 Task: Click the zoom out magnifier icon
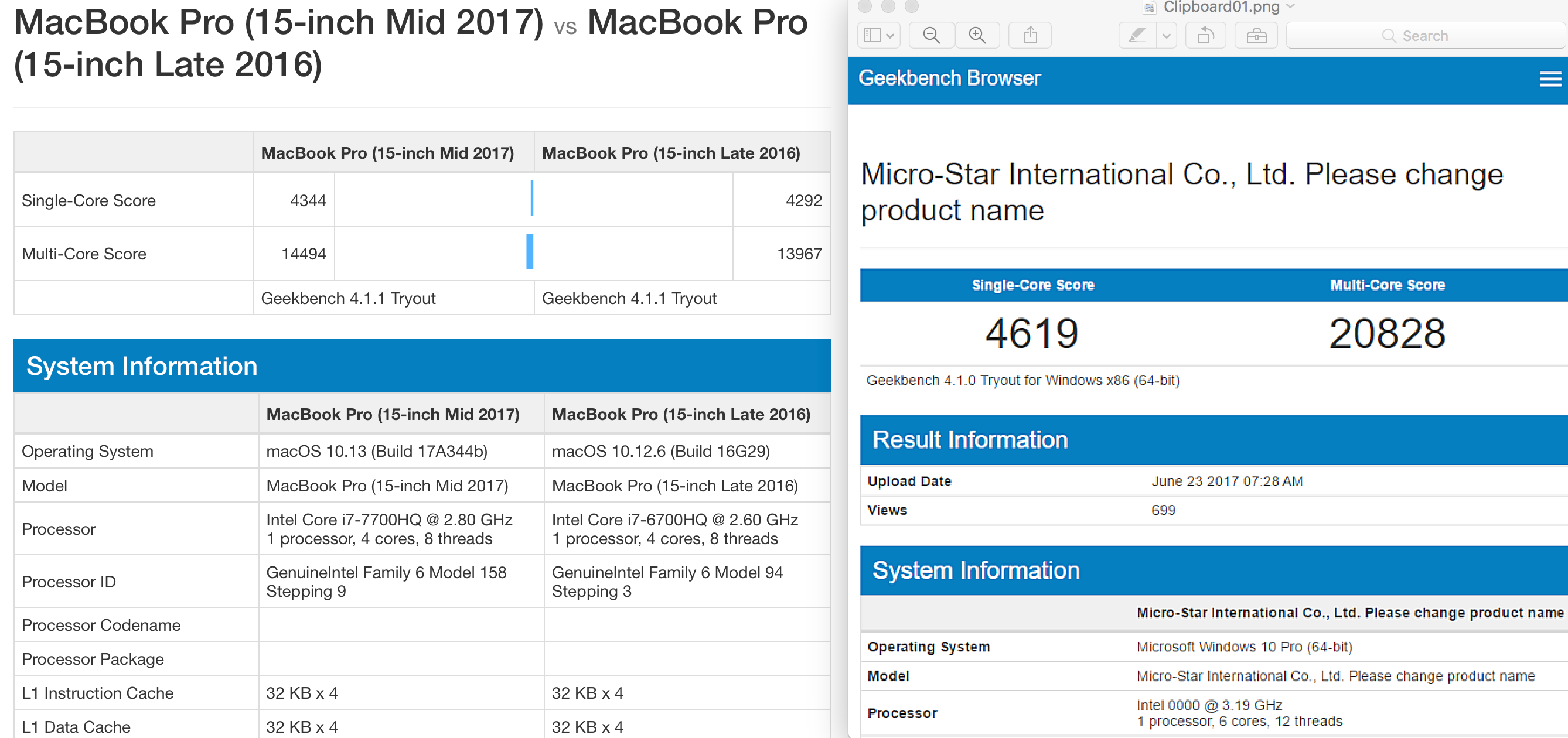point(930,35)
